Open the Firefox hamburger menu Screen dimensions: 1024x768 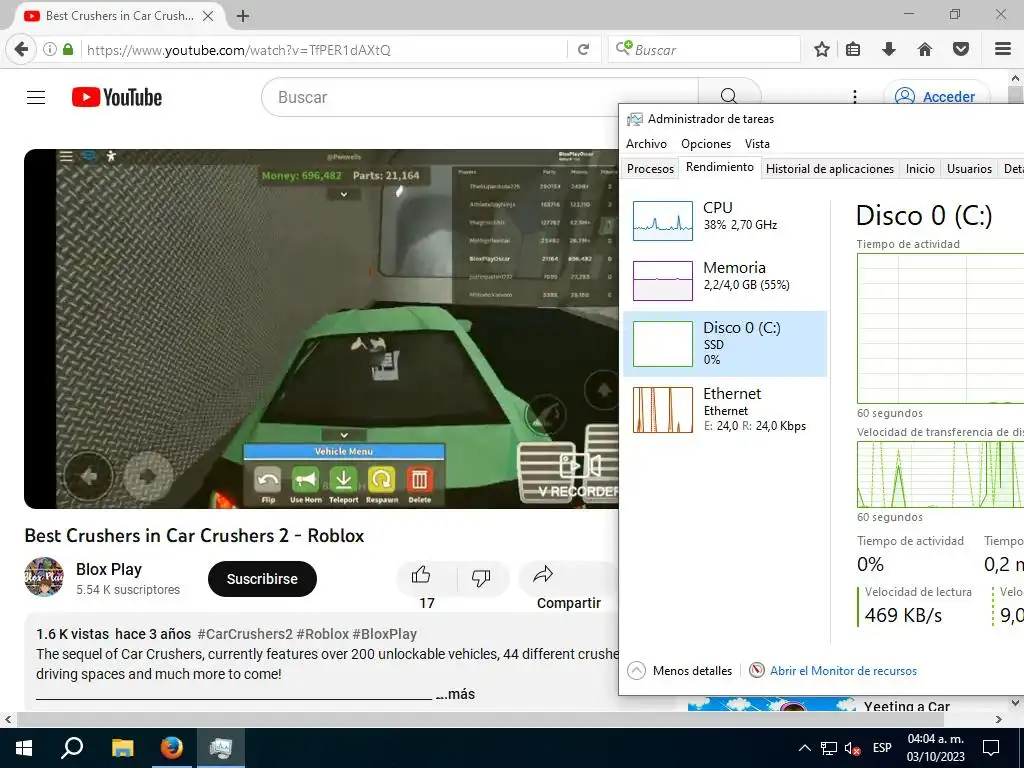pyautogui.click(x=1003, y=50)
